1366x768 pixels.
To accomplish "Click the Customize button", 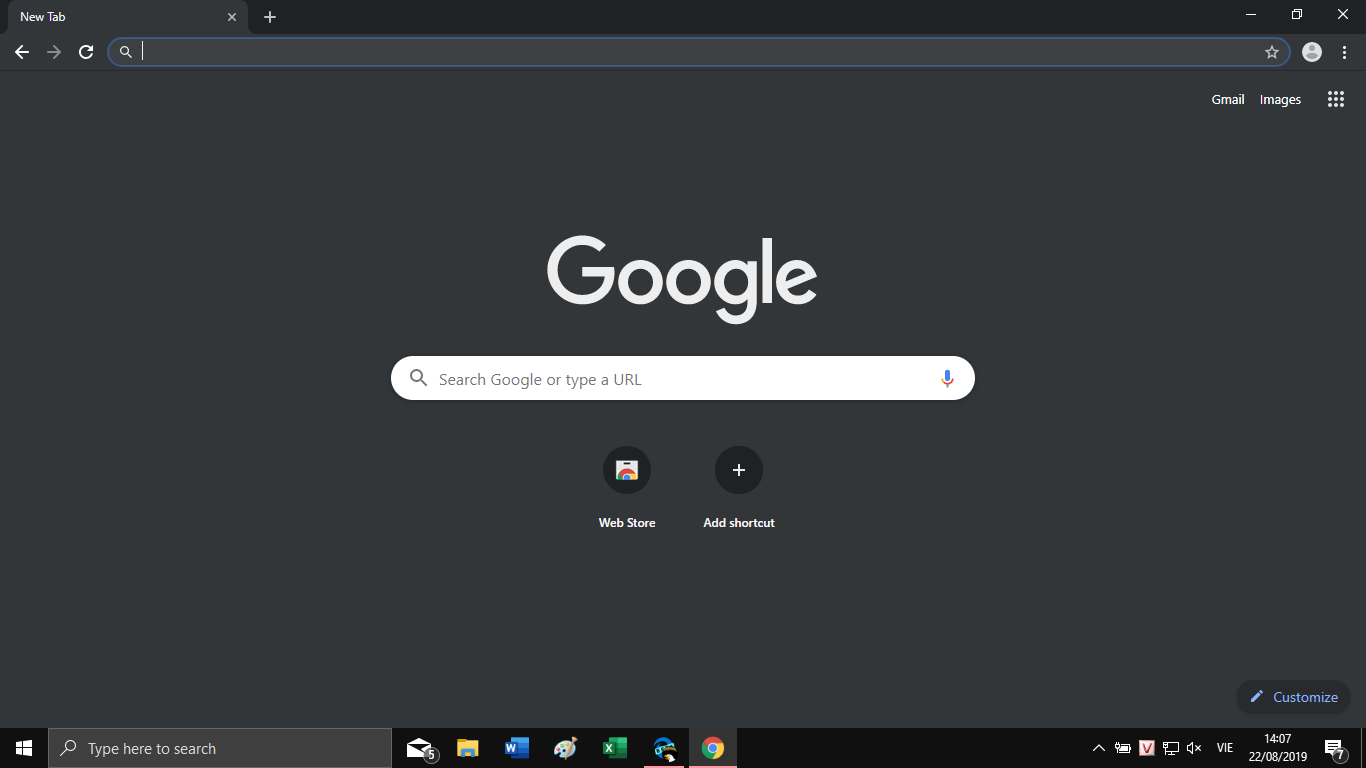I will [1294, 697].
